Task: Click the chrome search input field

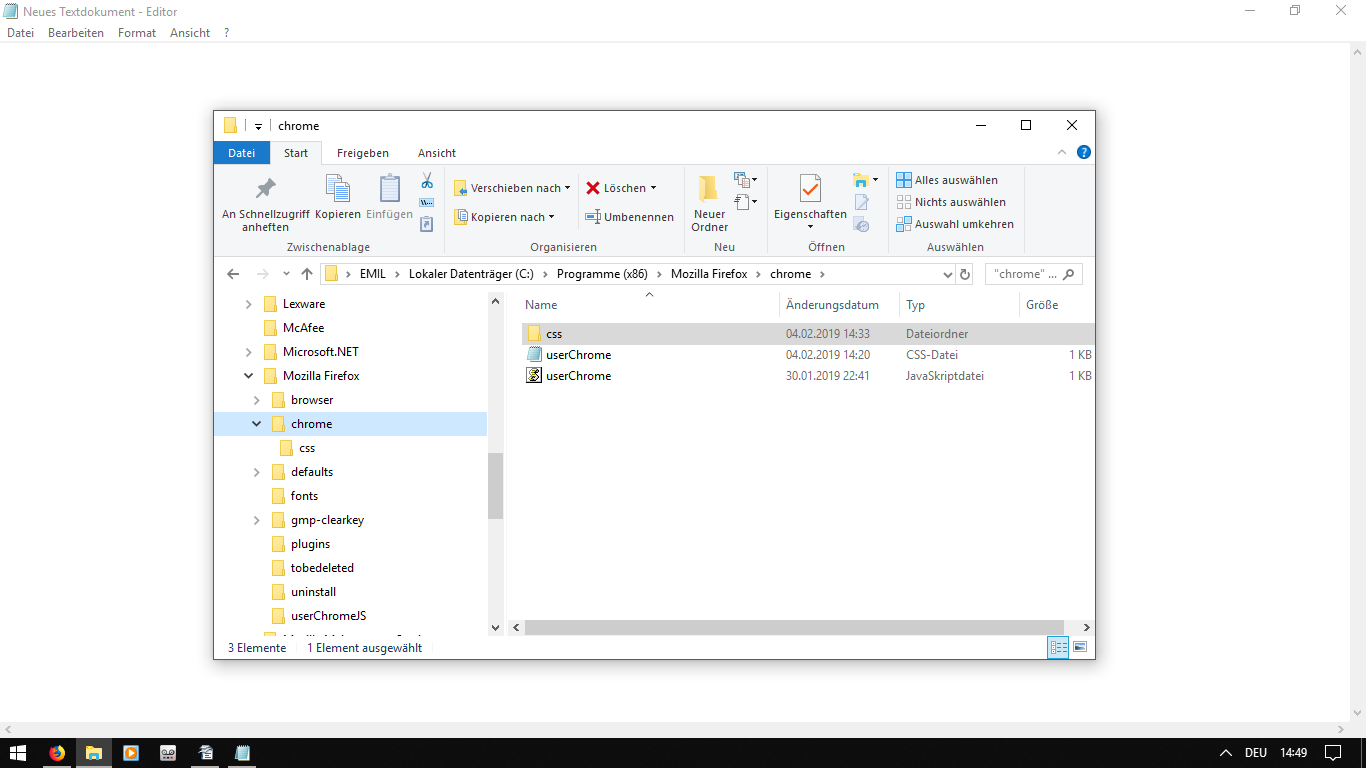Action: tap(1025, 274)
